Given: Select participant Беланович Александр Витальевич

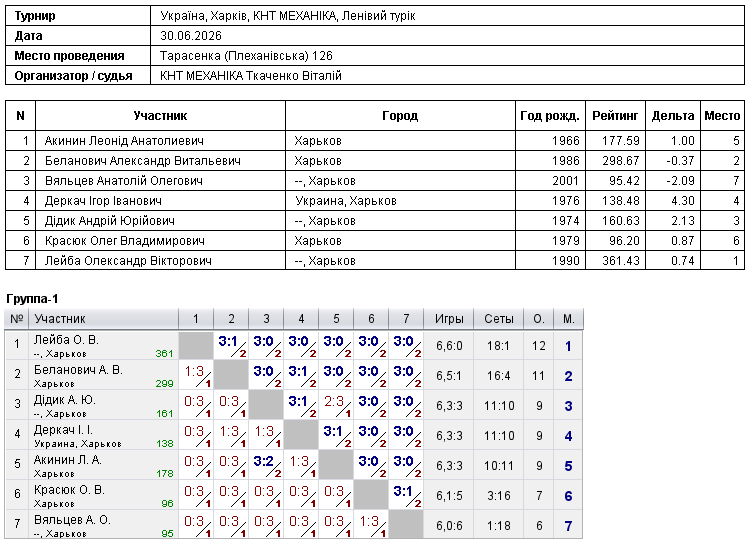Looking at the screenshot, I should [143, 161].
